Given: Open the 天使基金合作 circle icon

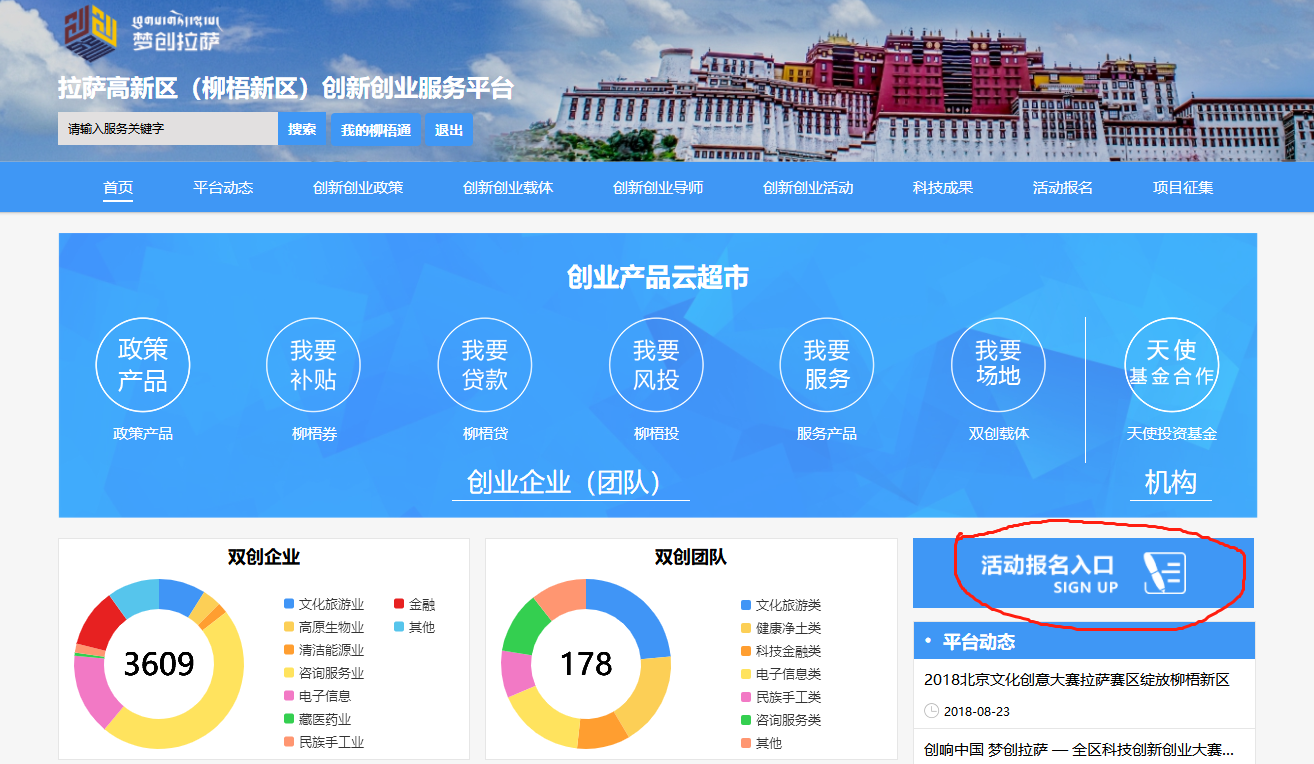Looking at the screenshot, I should [1171, 365].
